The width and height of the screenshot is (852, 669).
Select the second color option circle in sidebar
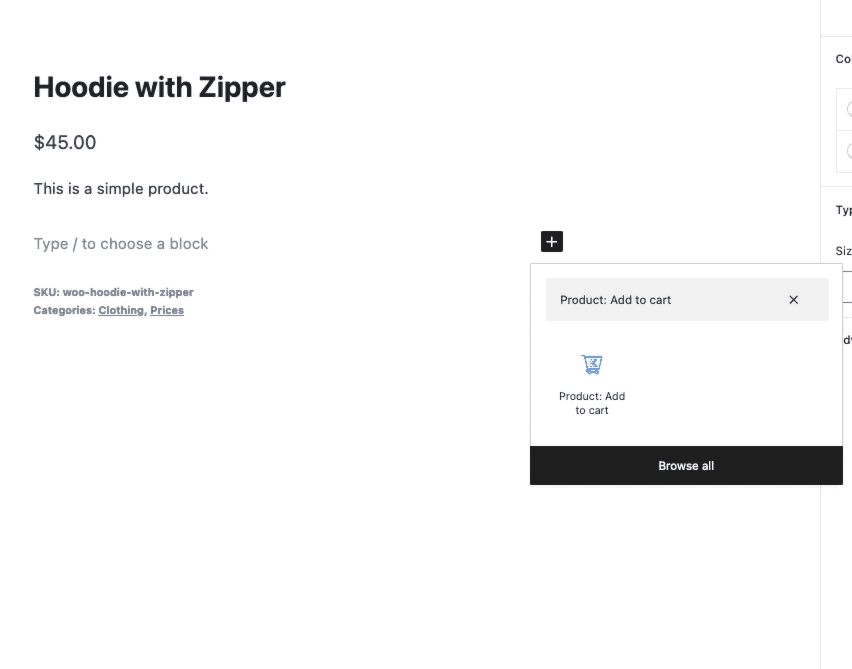849,151
